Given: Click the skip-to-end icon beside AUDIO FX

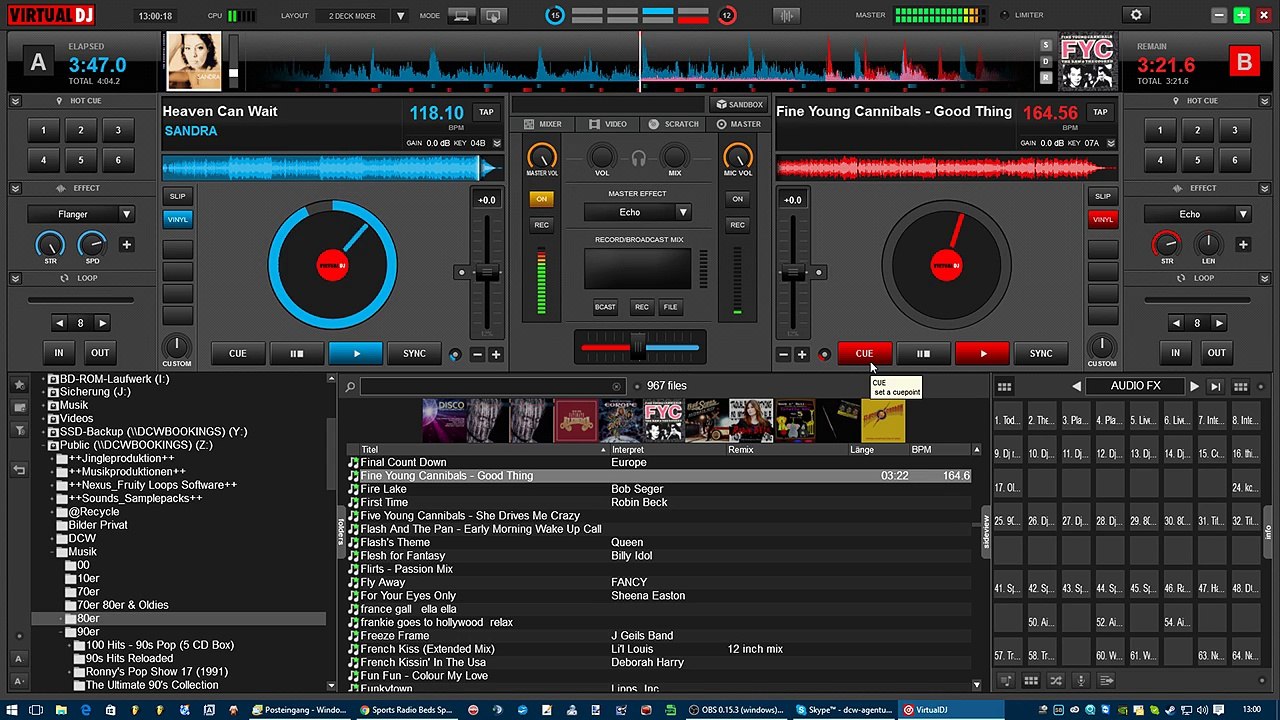Looking at the screenshot, I should point(1215,386).
